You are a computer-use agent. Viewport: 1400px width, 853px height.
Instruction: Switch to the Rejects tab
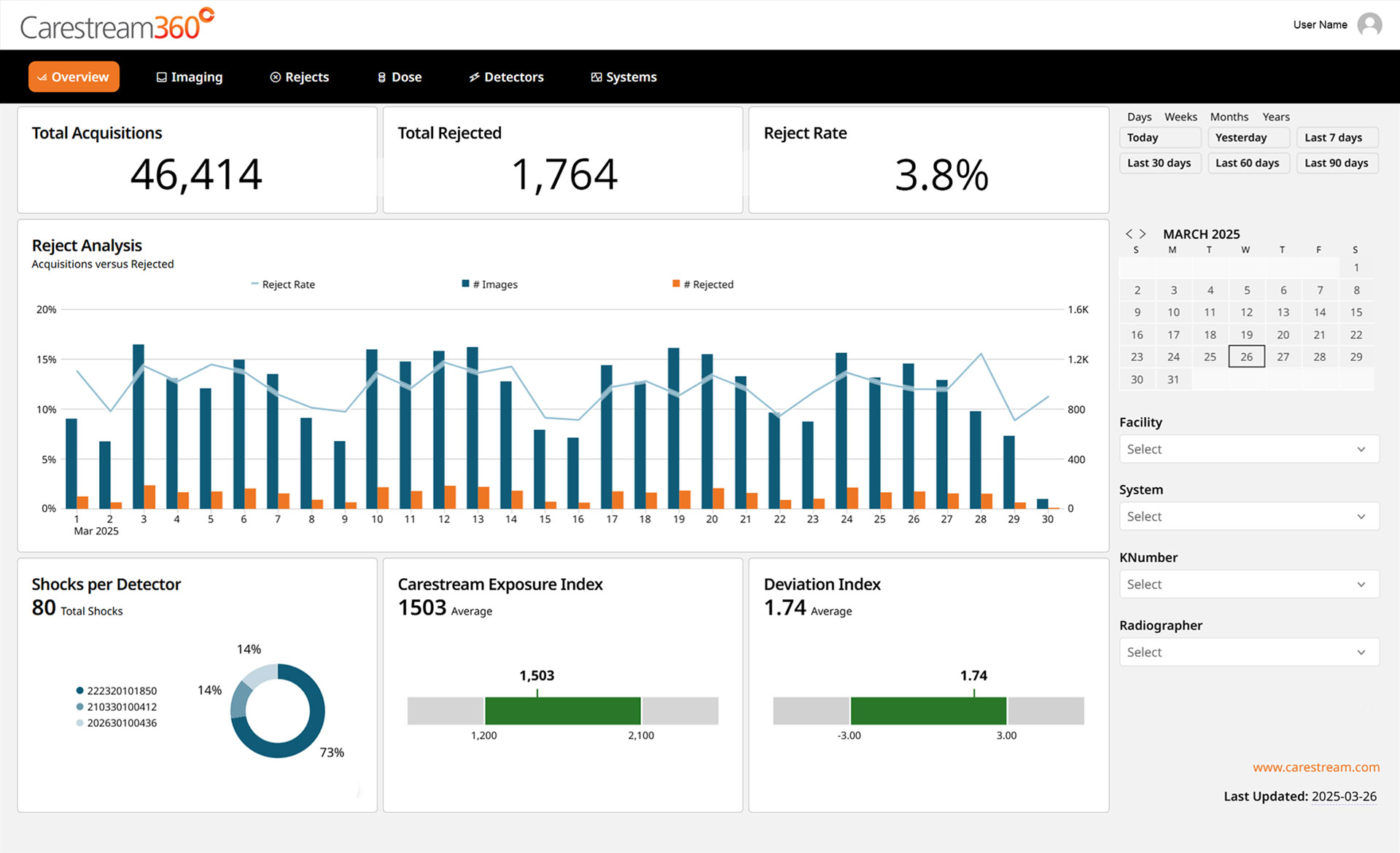300,77
